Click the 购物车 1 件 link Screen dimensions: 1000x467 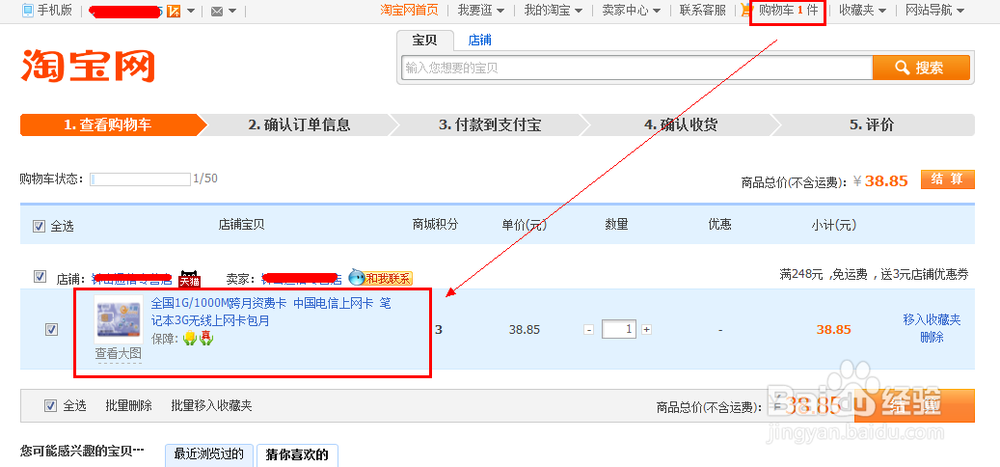click(x=788, y=10)
